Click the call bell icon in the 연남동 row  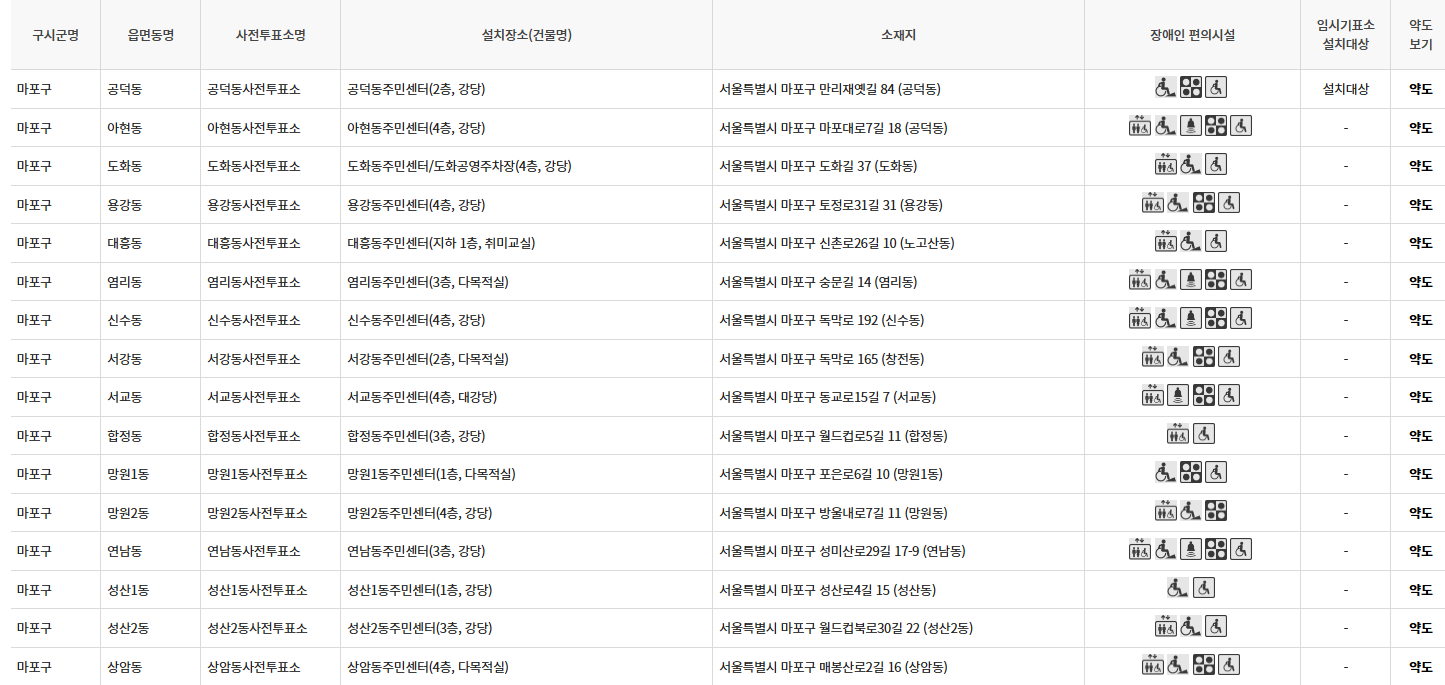pos(1191,549)
